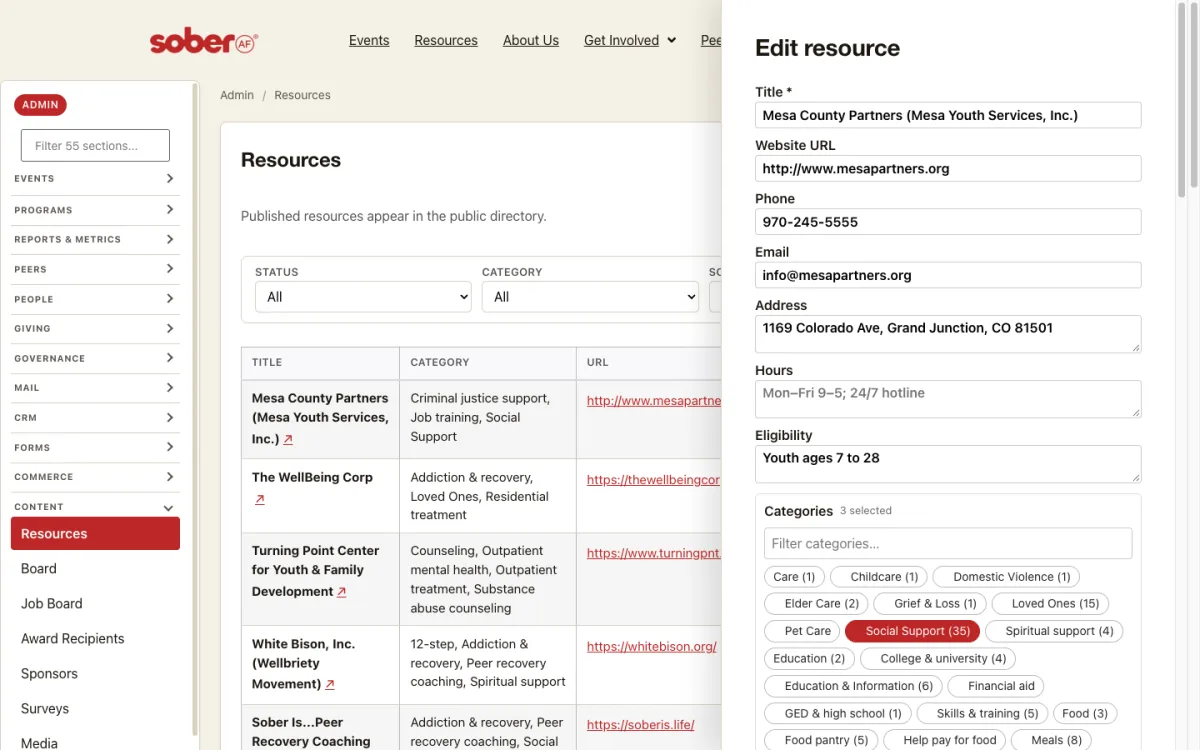Select the College & university (4) chip
1200x750 pixels.
point(938,658)
